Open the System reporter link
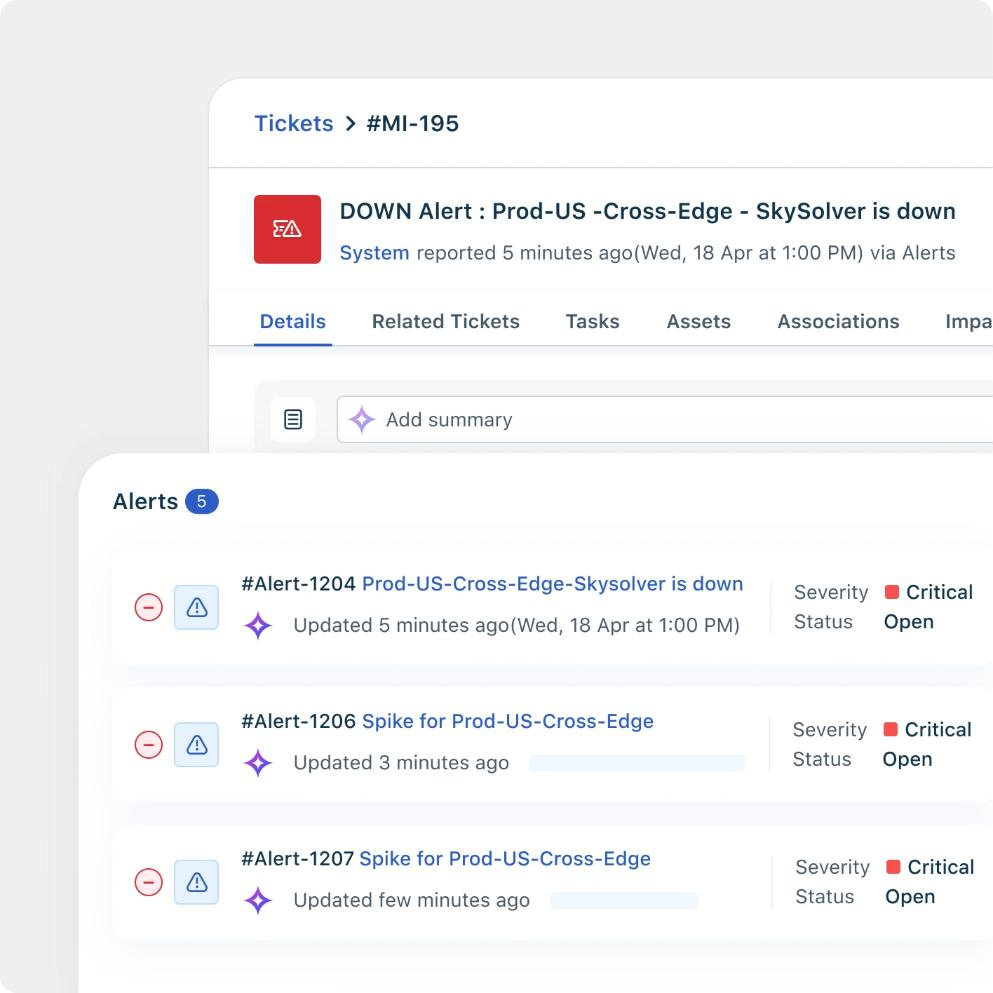993x993 pixels. (374, 253)
